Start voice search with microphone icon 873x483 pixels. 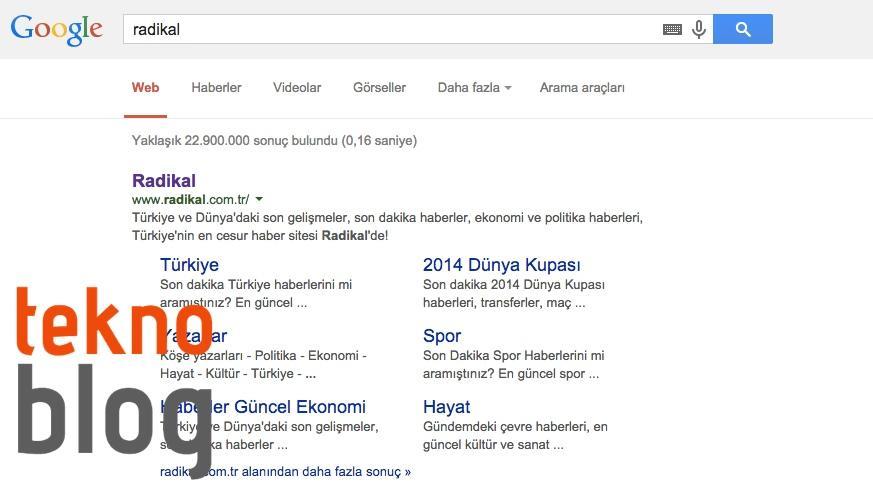point(699,29)
